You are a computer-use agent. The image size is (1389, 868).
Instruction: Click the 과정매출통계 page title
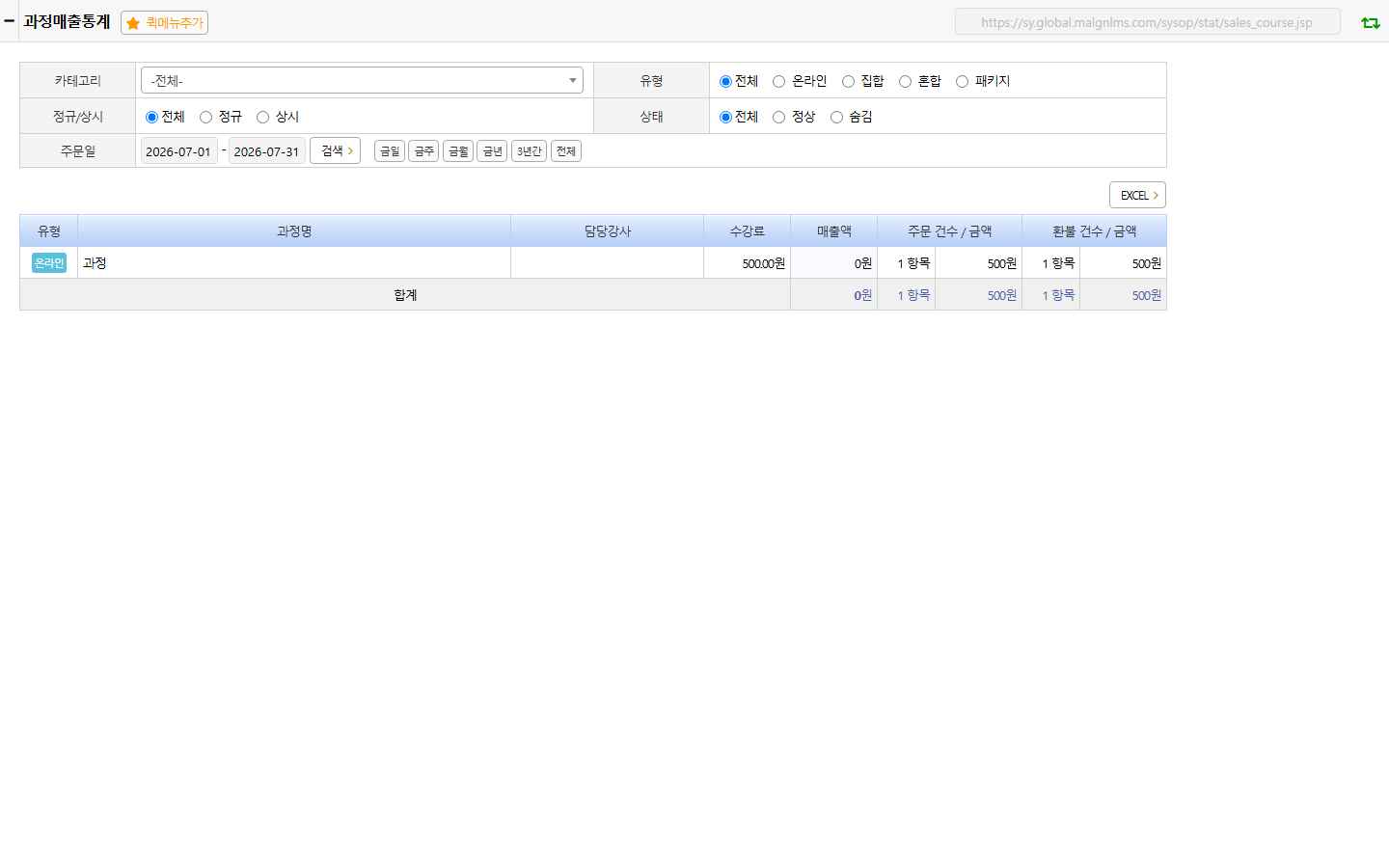(x=67, y=21)
